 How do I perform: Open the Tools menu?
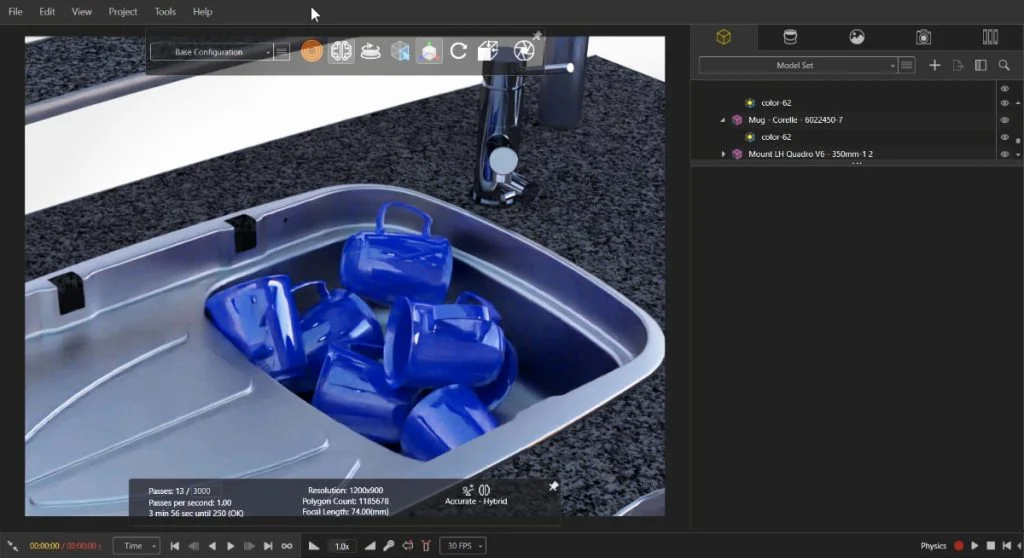[x=165, y=12]
